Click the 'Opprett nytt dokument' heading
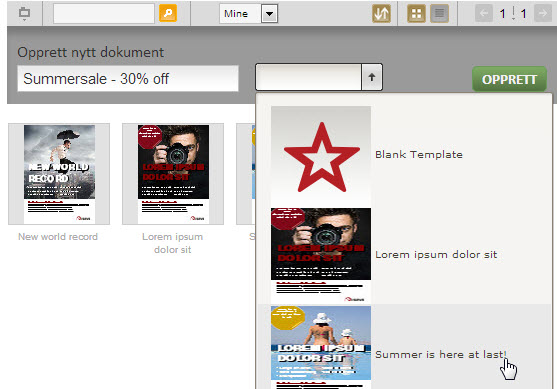557x389 pixels. [x=91, y=53]
